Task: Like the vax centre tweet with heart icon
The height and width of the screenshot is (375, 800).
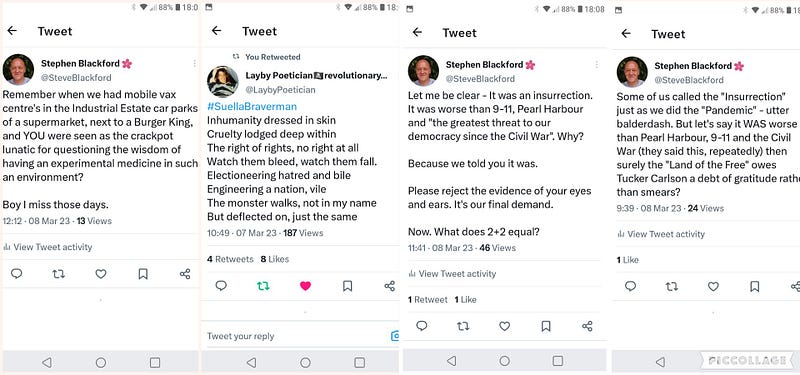Action: click(101, 274)
